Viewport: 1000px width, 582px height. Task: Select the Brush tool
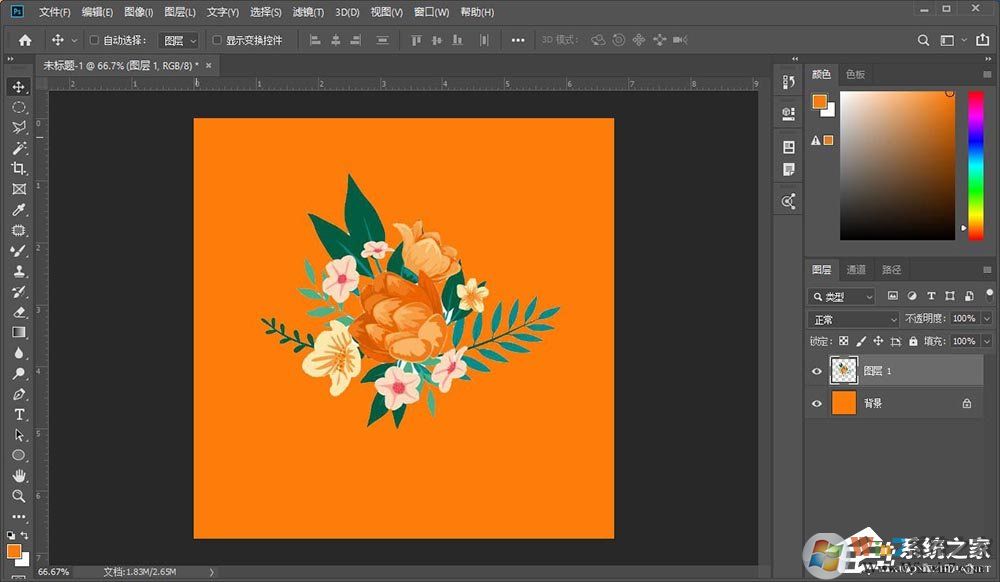point(18,251)
